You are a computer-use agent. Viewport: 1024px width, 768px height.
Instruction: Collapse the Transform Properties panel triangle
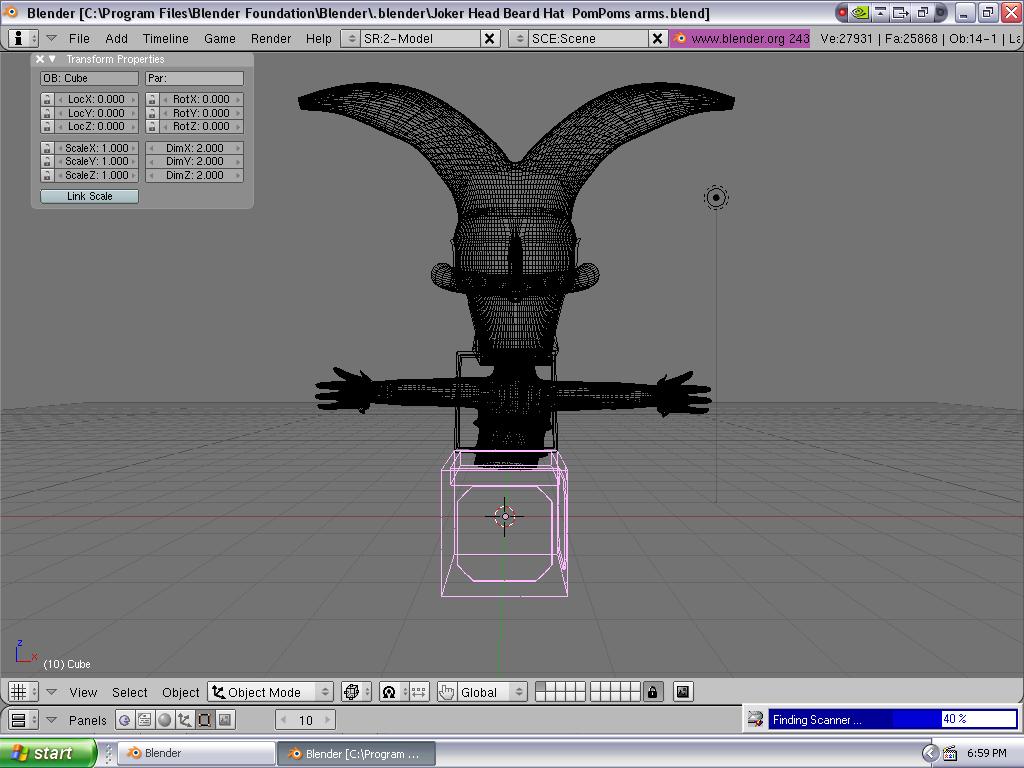point(52,59)
